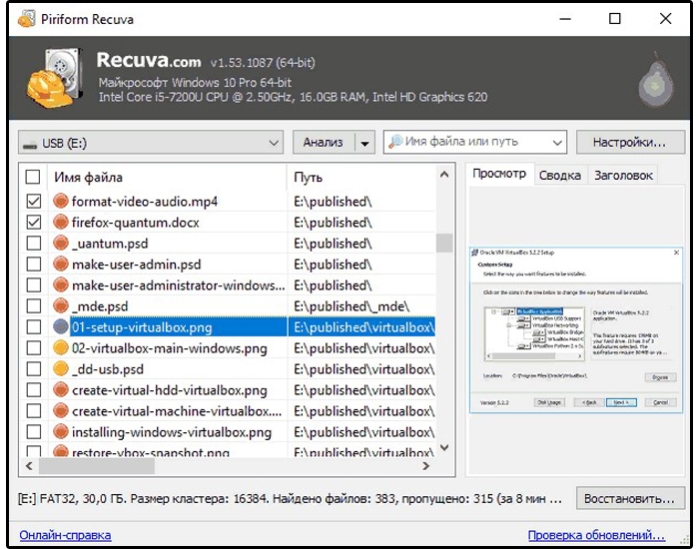Click the magnifier icon in the search box

395,142
